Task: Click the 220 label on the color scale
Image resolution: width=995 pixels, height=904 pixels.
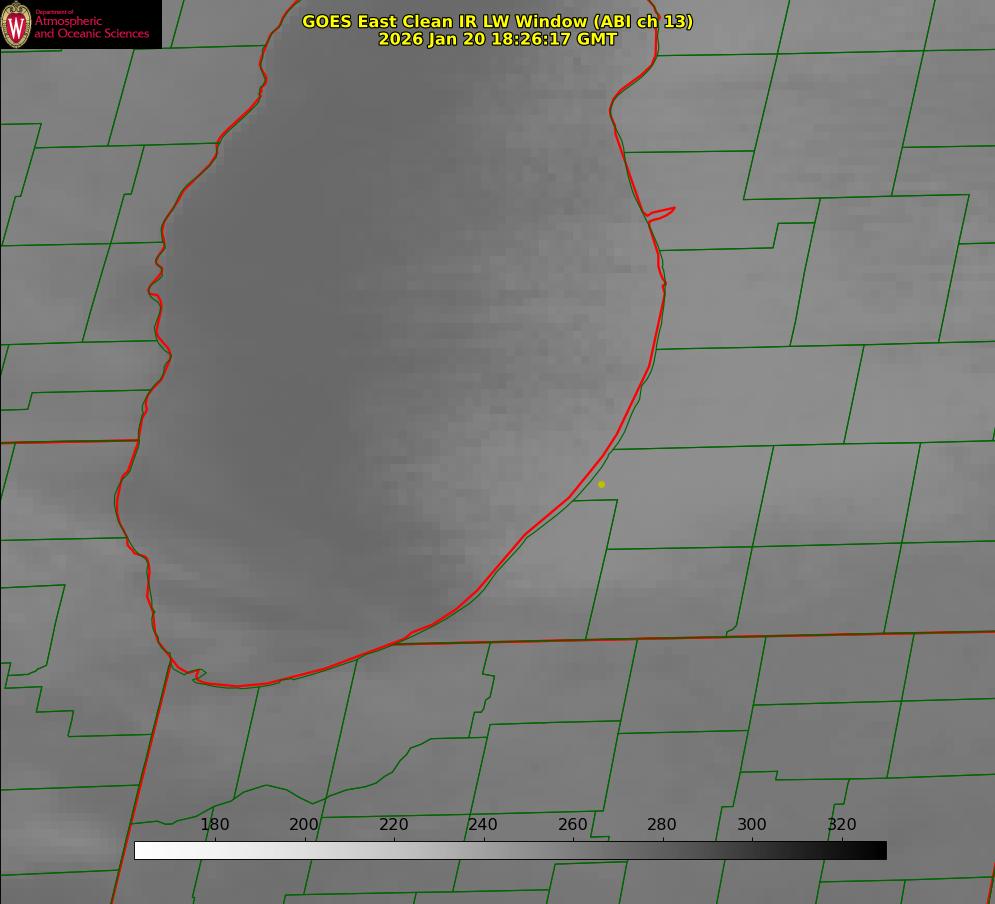Action: tap(394, 825)
